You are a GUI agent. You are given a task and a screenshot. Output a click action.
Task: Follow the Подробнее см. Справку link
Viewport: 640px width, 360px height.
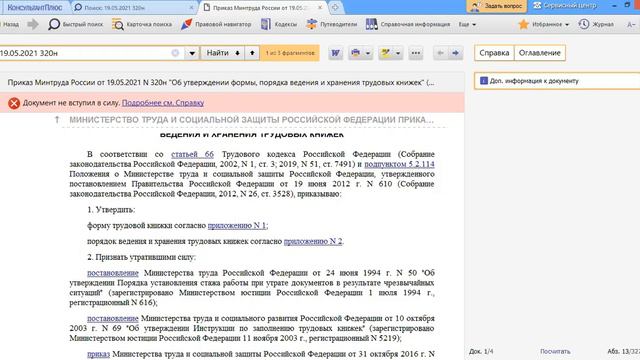(163, 103)
